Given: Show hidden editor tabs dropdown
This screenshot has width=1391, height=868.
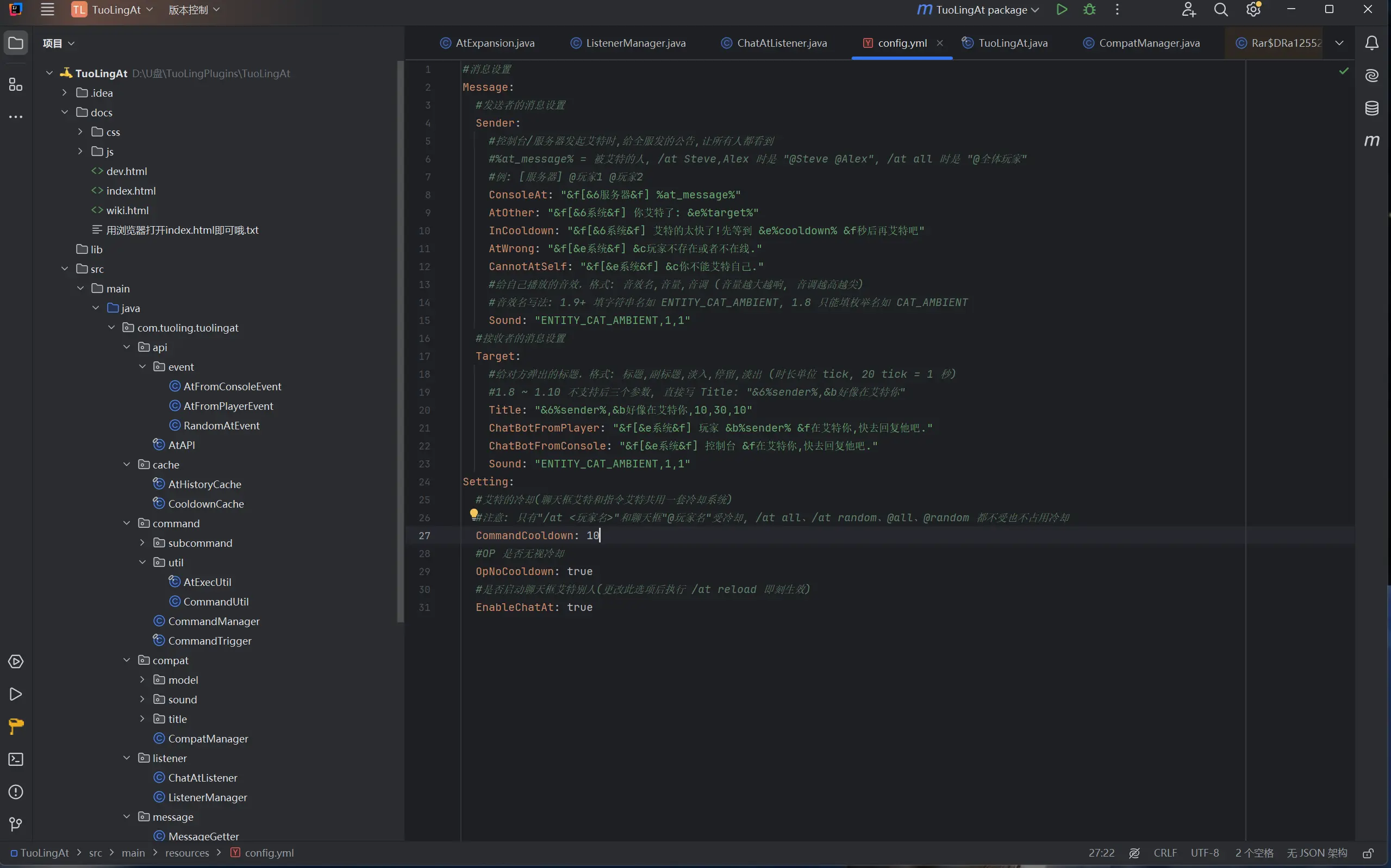Looking at the screenshot, I should 1339,43.
